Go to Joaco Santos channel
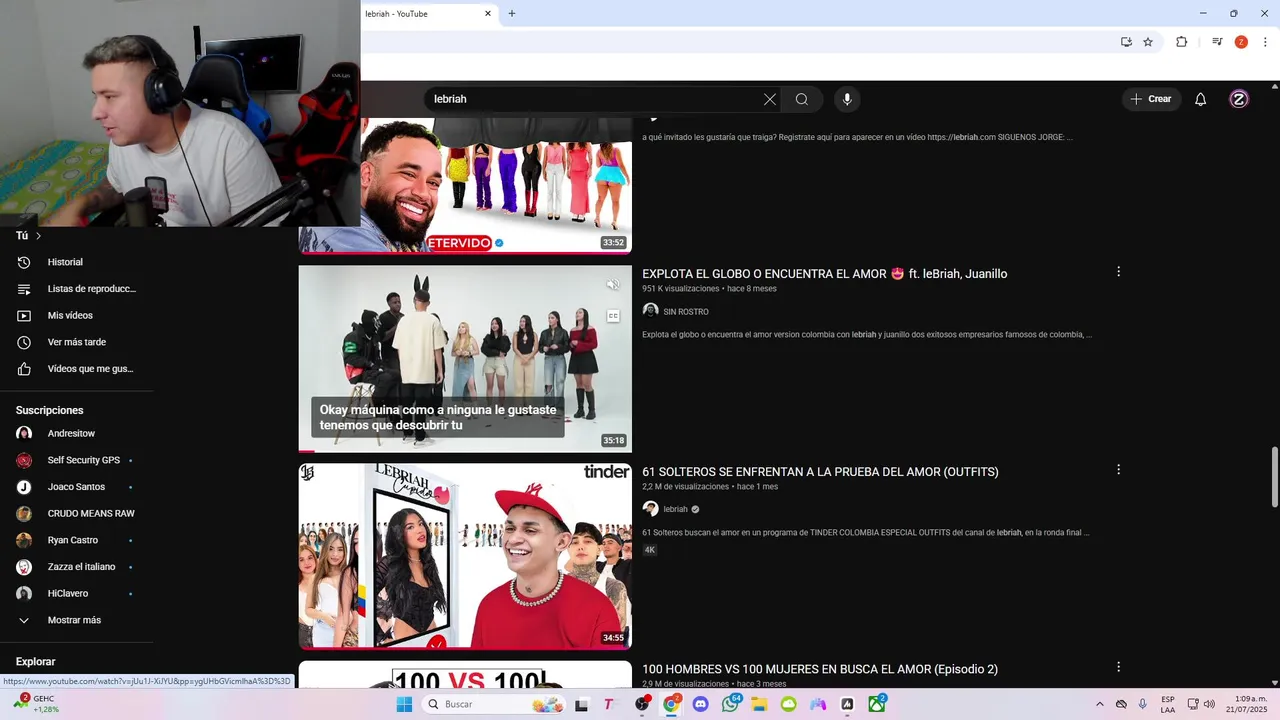 [76, 487]
